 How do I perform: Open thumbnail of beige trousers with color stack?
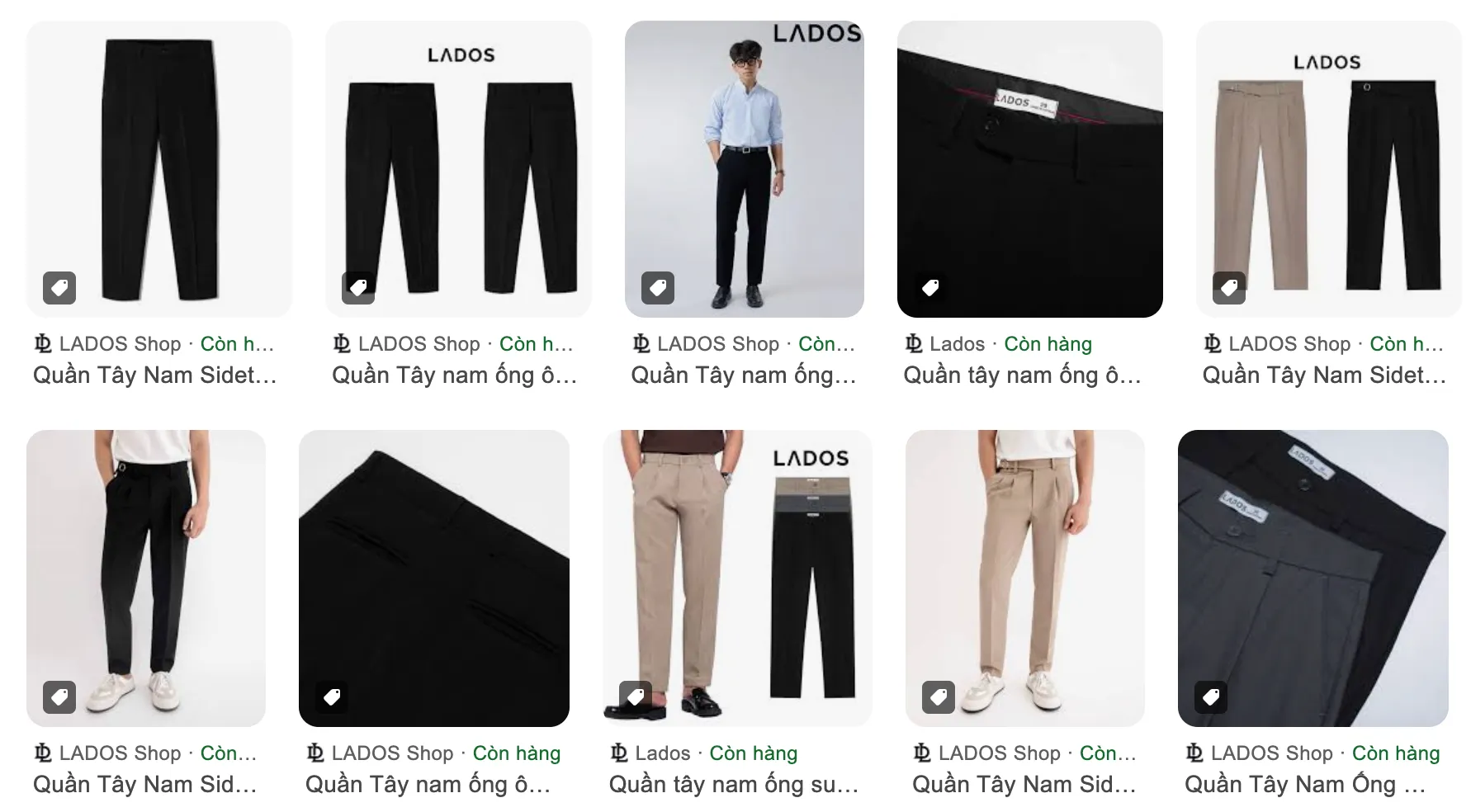click(737, 578)
